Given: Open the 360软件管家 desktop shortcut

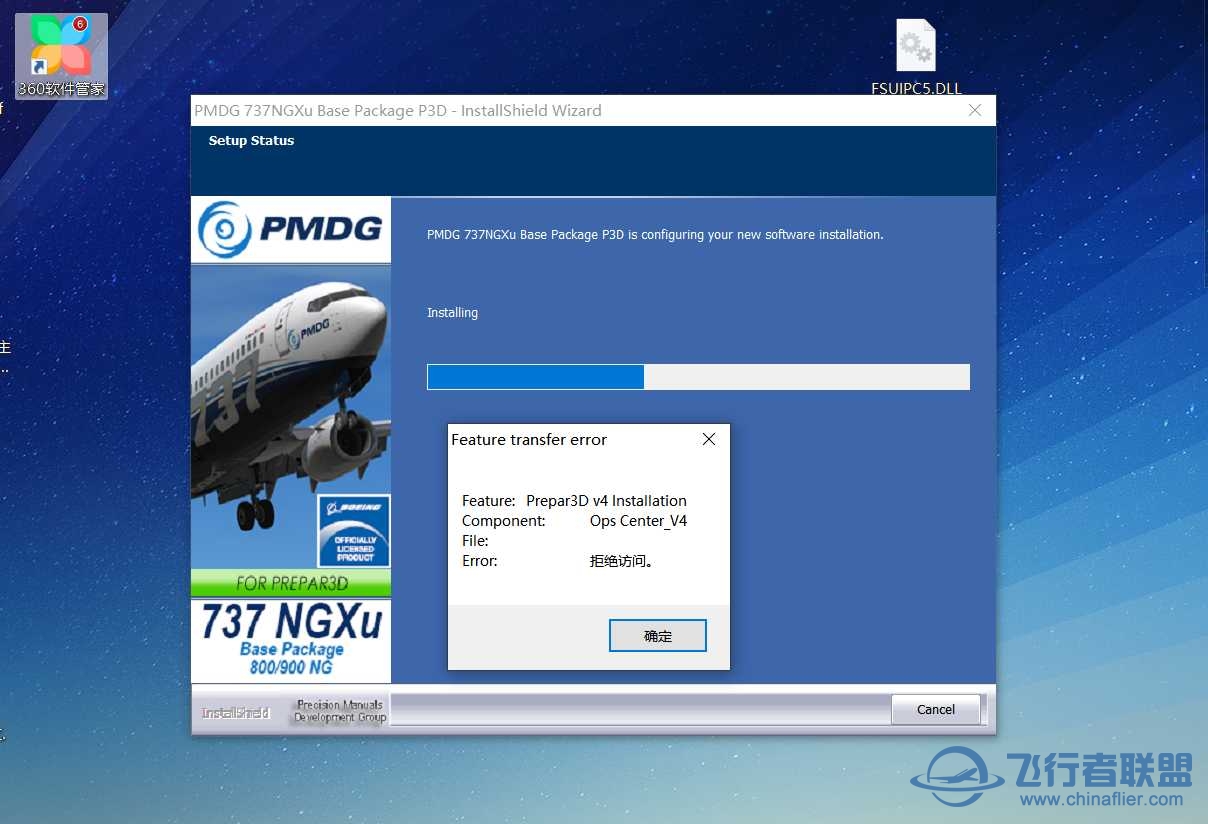Looking at the screenshot, I should click(x=61, y=56).
